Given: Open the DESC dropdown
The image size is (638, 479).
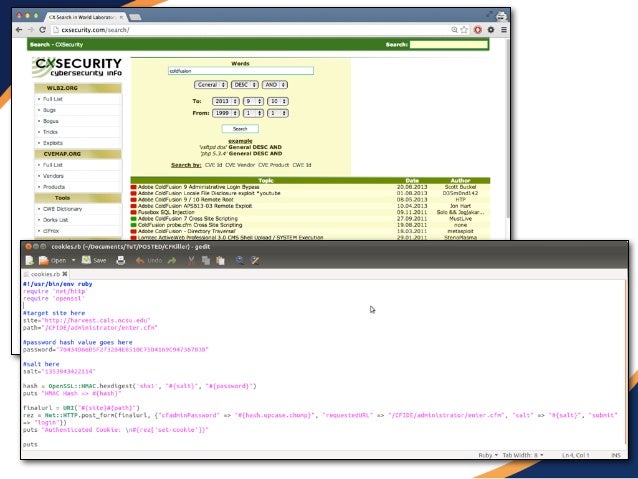Looking at the screenshot, I should pos(245,85).
